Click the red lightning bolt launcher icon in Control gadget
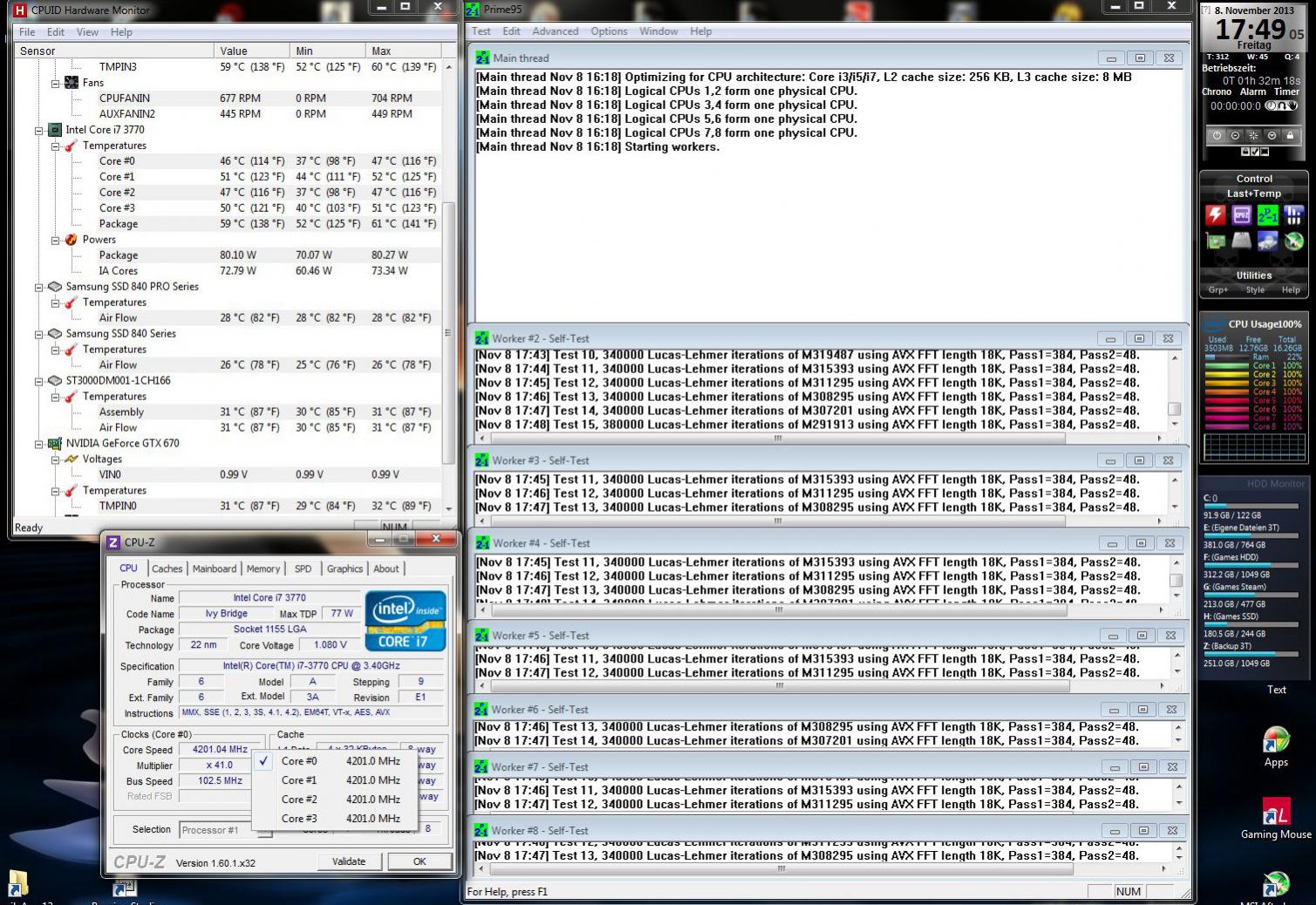Screen dimensions: 1316x905 1216,215
